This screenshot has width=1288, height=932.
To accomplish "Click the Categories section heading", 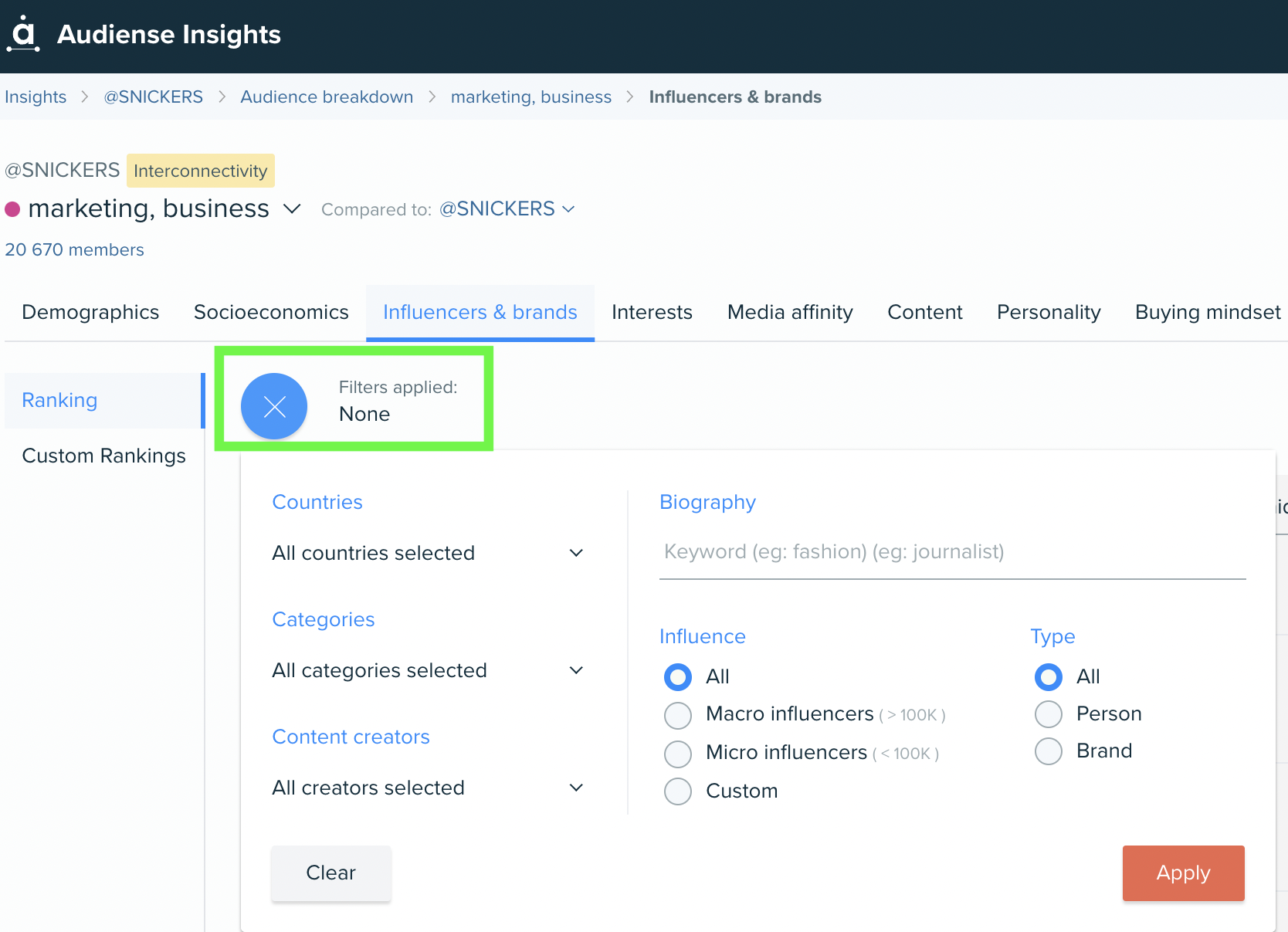I will [x=324, y=619].
